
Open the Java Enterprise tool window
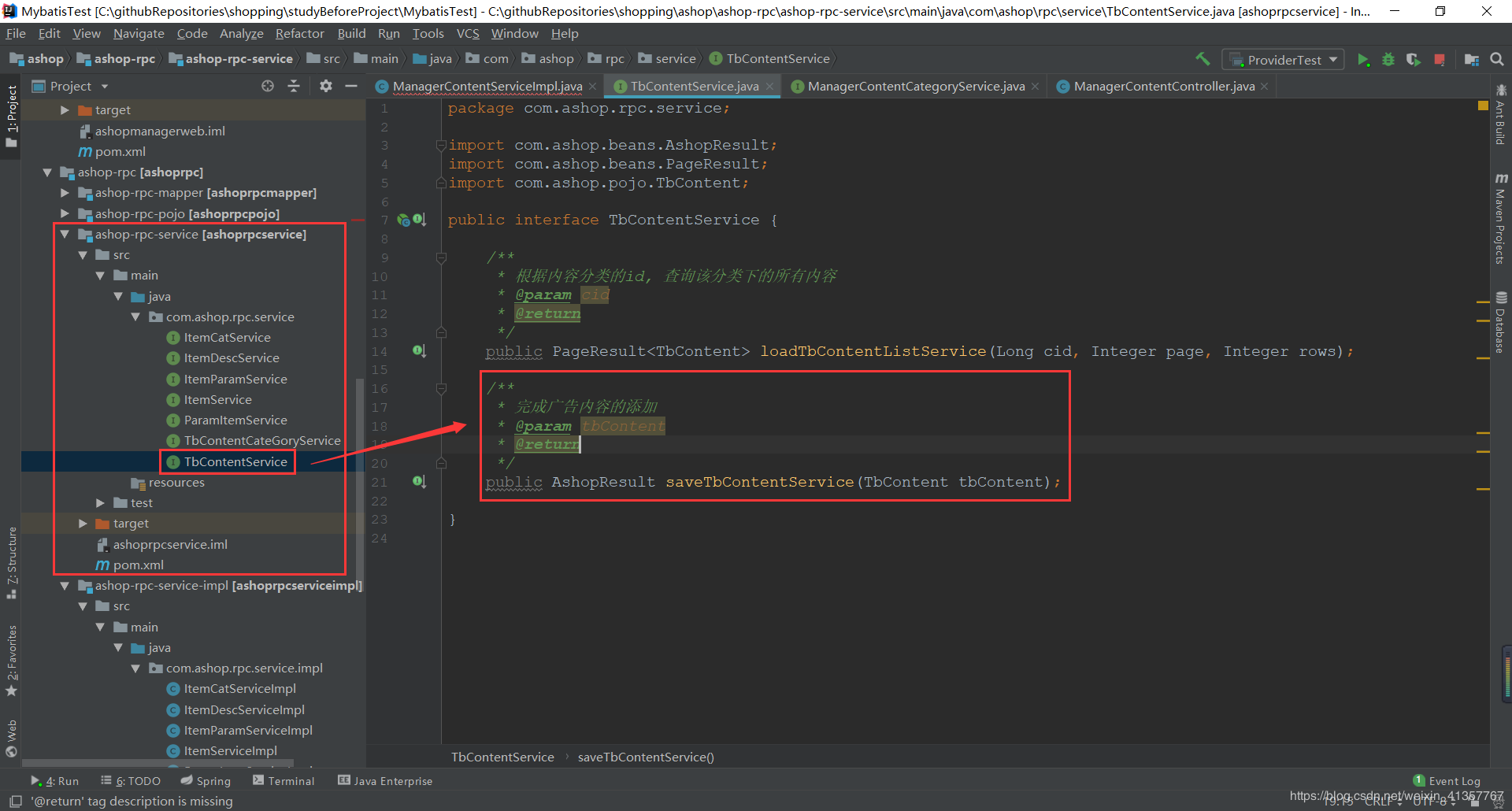click(385, 780)
